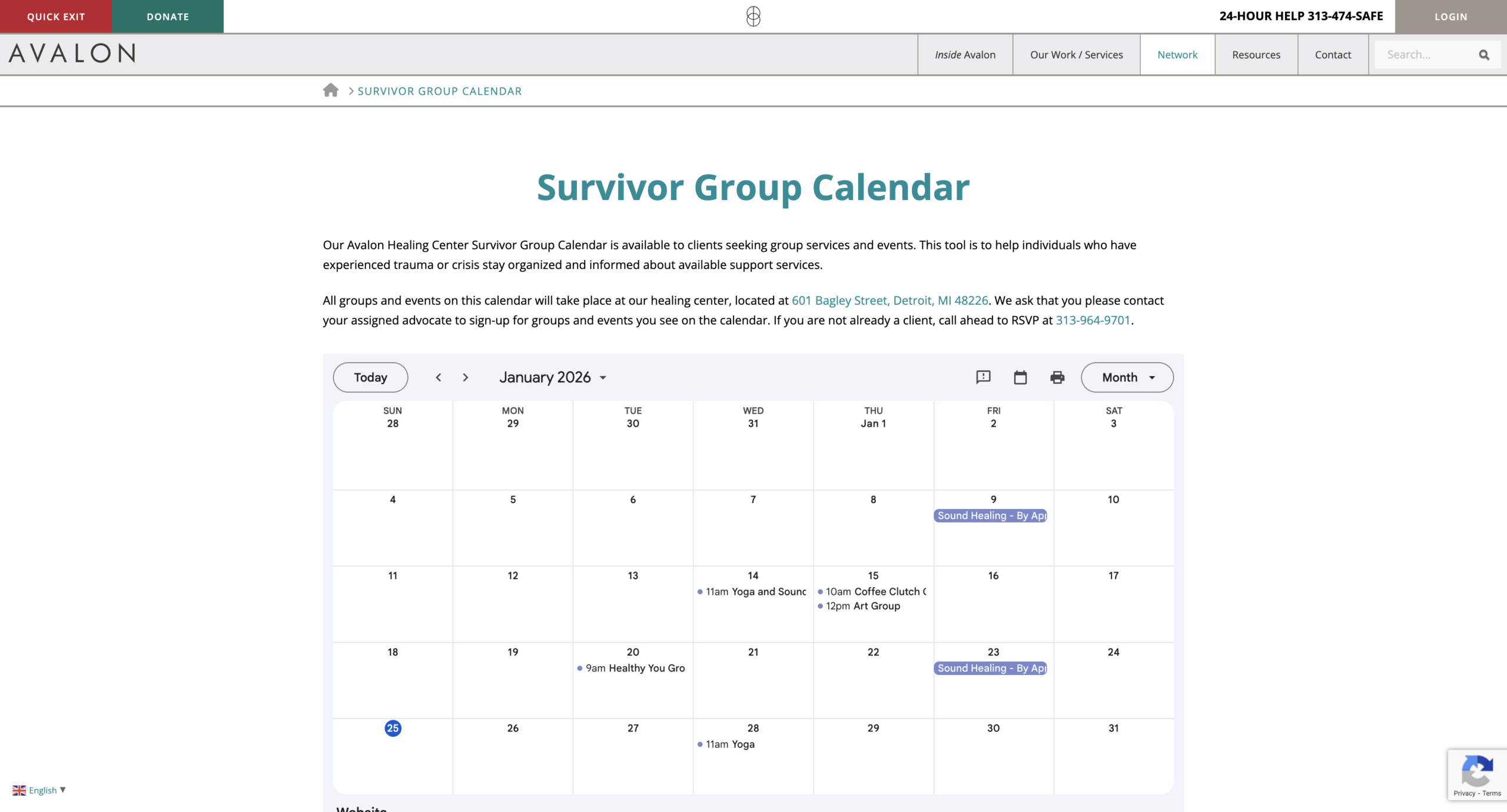The image size is (1507, 812).
Task: Open the 12pm Art Group event
Action: (x=863, y=606)
